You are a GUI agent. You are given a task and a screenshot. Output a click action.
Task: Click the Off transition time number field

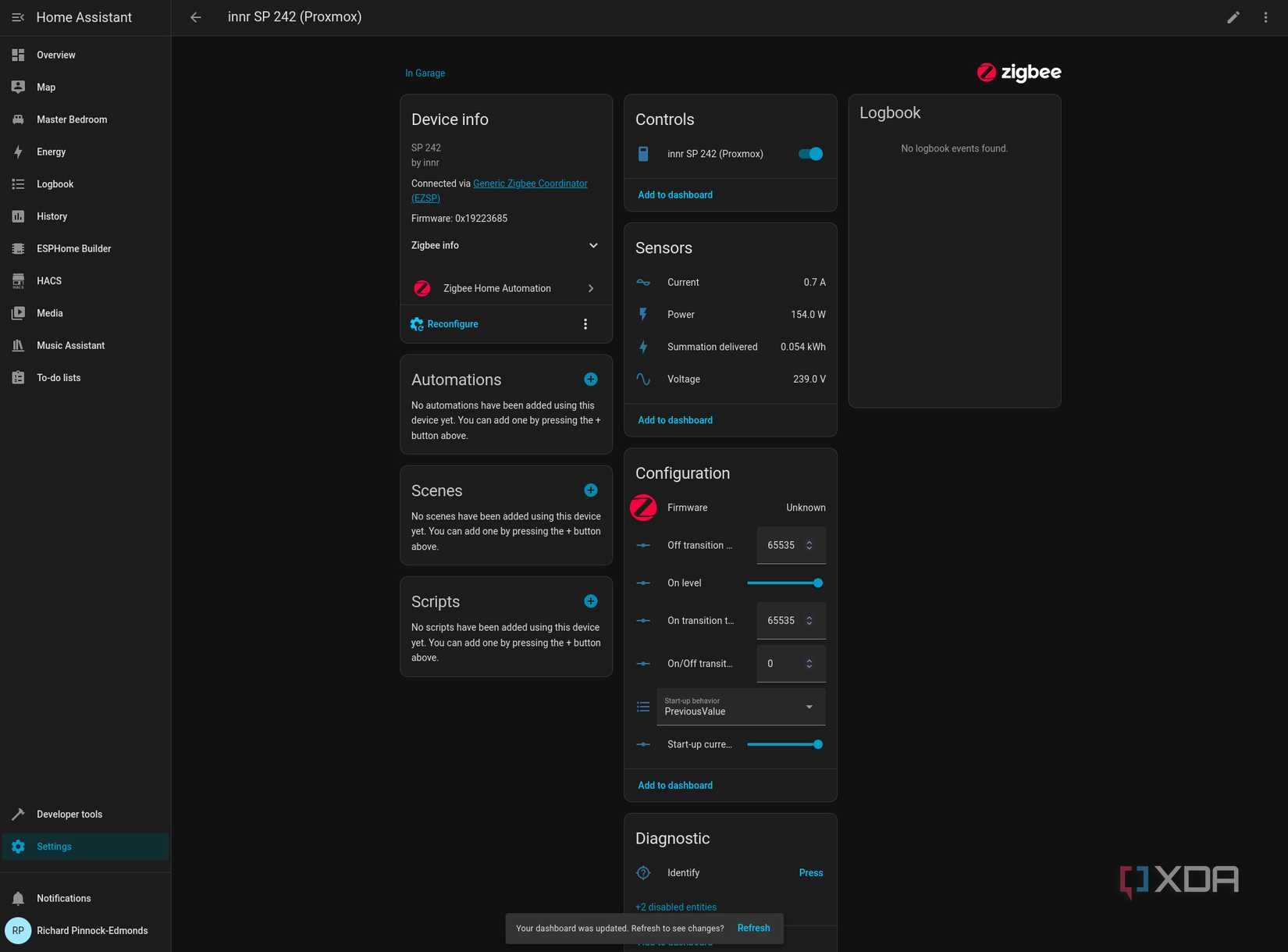[x=783, y=545]
